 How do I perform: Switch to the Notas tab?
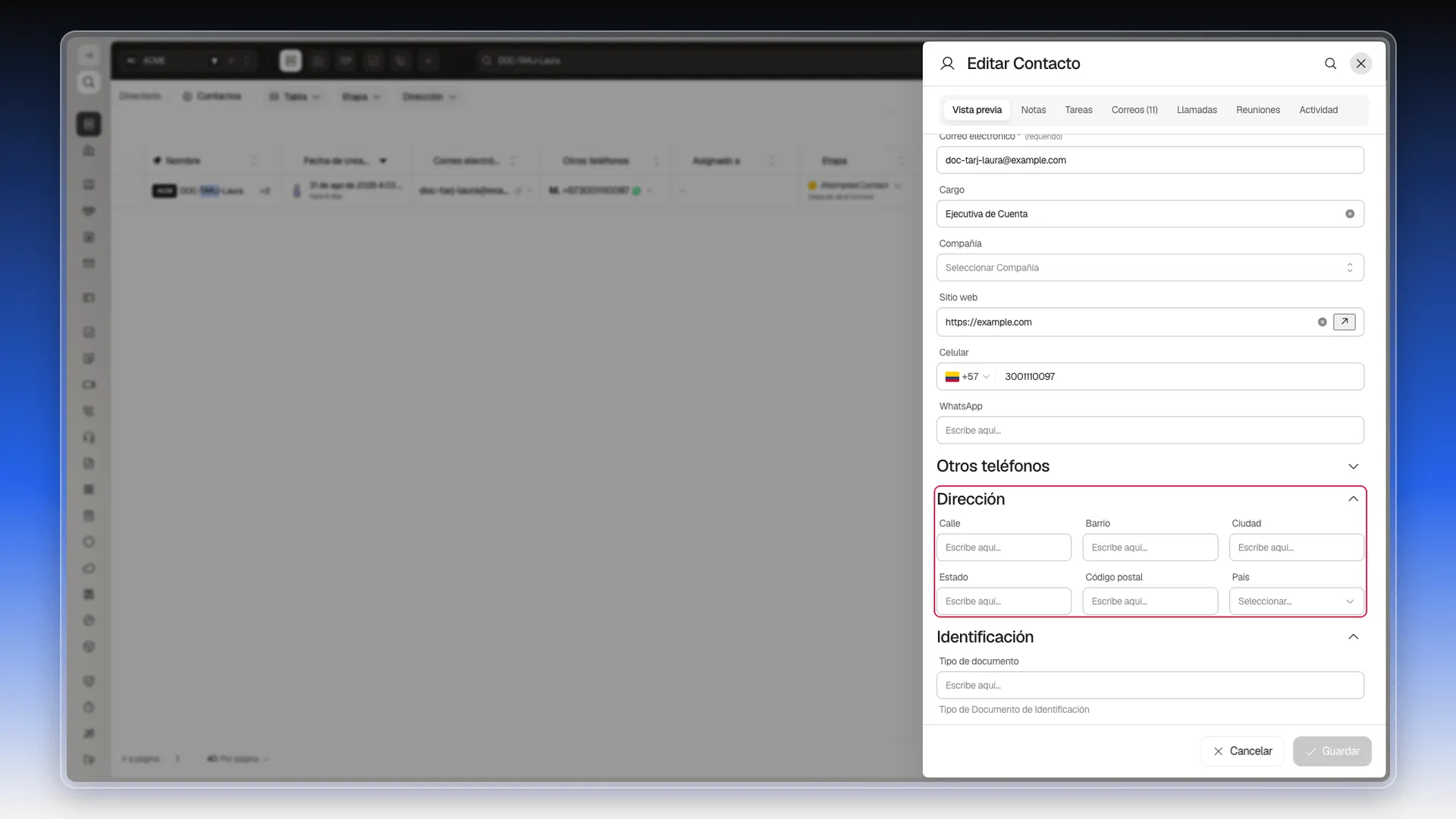tap(1033, 110)
